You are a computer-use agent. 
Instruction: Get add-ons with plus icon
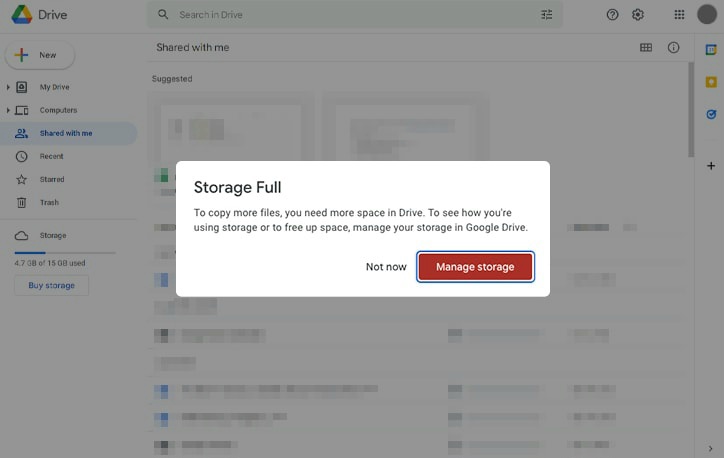711,166
